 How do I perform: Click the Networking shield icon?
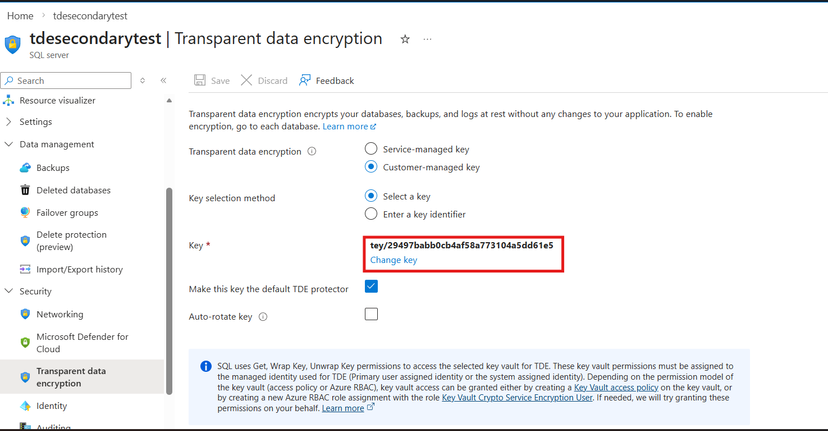tap(25, 314)
